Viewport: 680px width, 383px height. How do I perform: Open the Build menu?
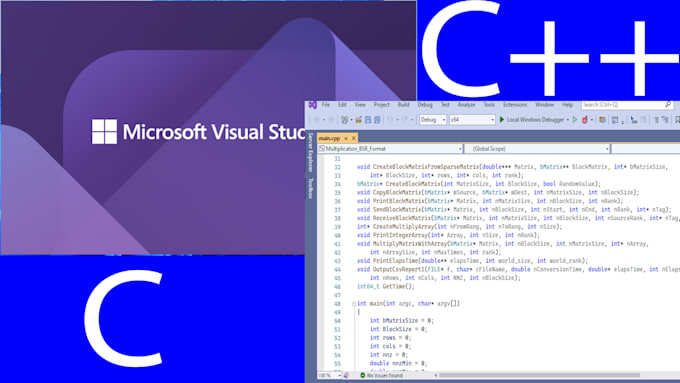point(403,105)
